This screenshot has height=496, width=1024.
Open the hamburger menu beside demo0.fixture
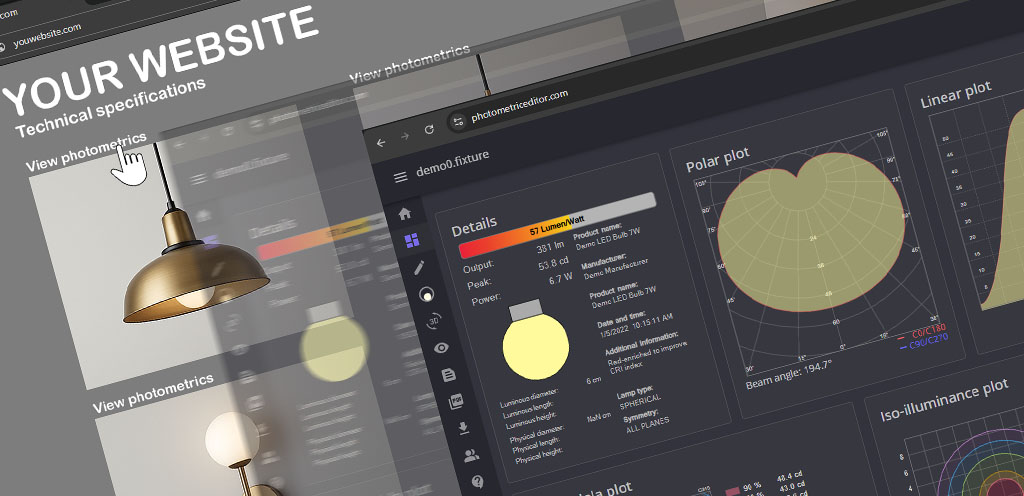click(400, 177)
